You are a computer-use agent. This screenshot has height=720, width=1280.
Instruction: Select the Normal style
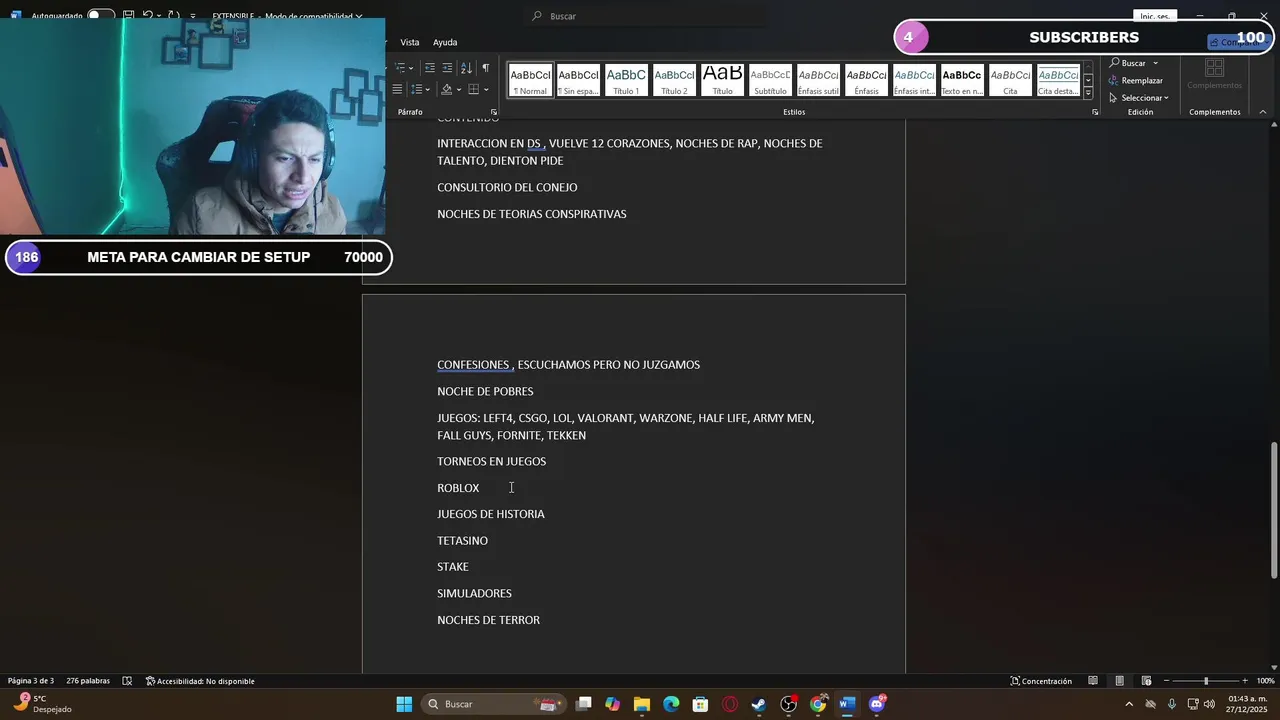tap(530, 80)
